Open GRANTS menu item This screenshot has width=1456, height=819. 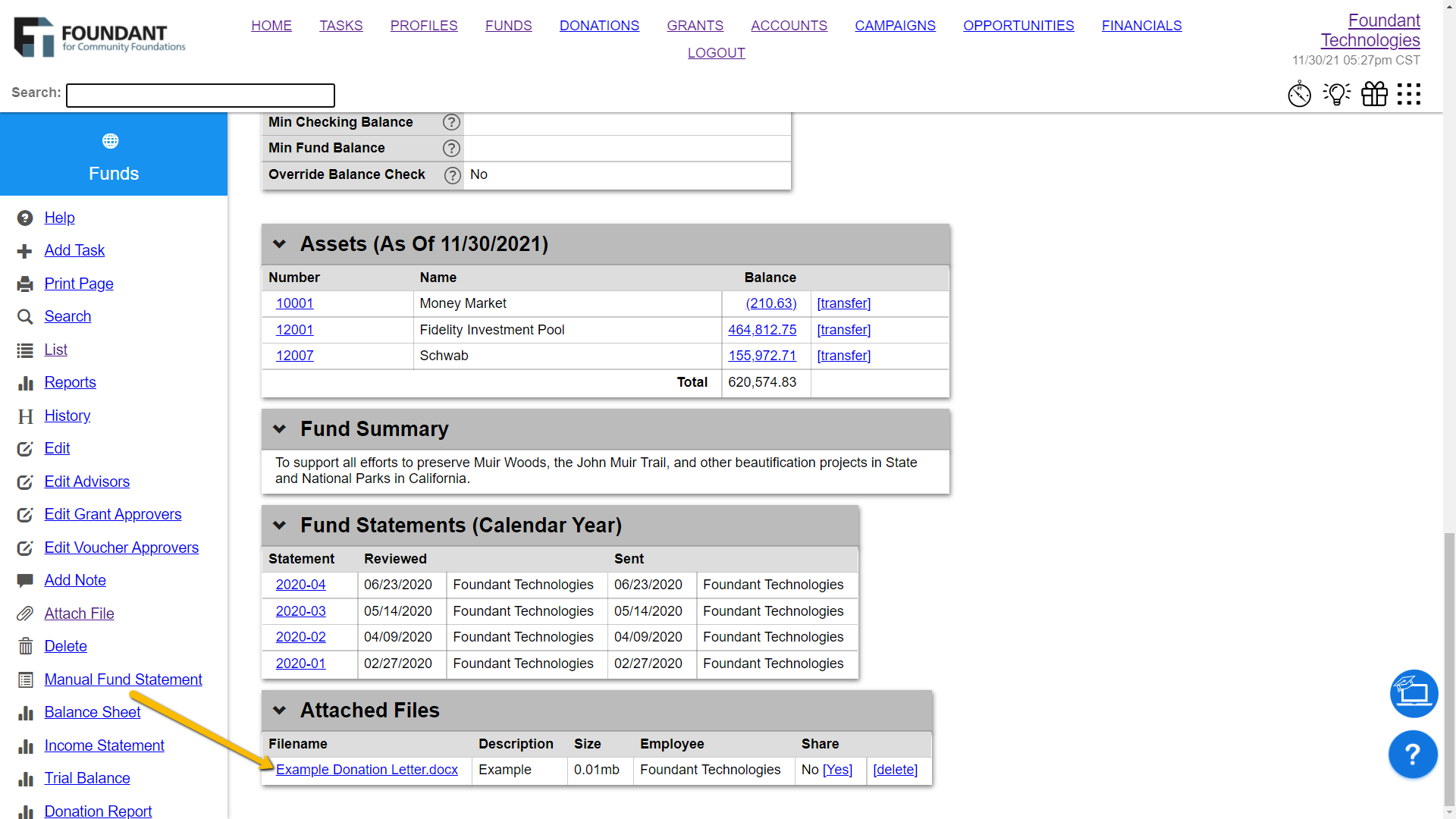(695, 26)
